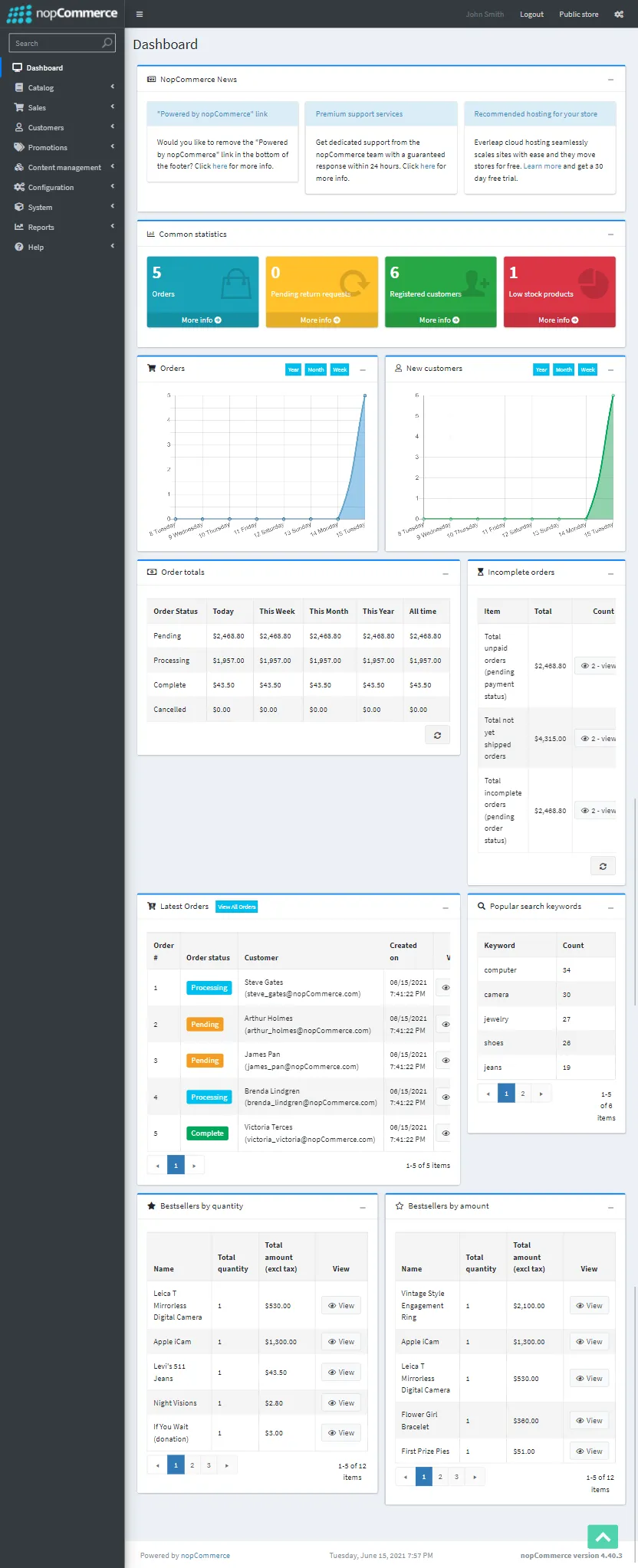Collapse the NopCommerce News panel
638x1568 pixels.
click(x=611, y=80)
